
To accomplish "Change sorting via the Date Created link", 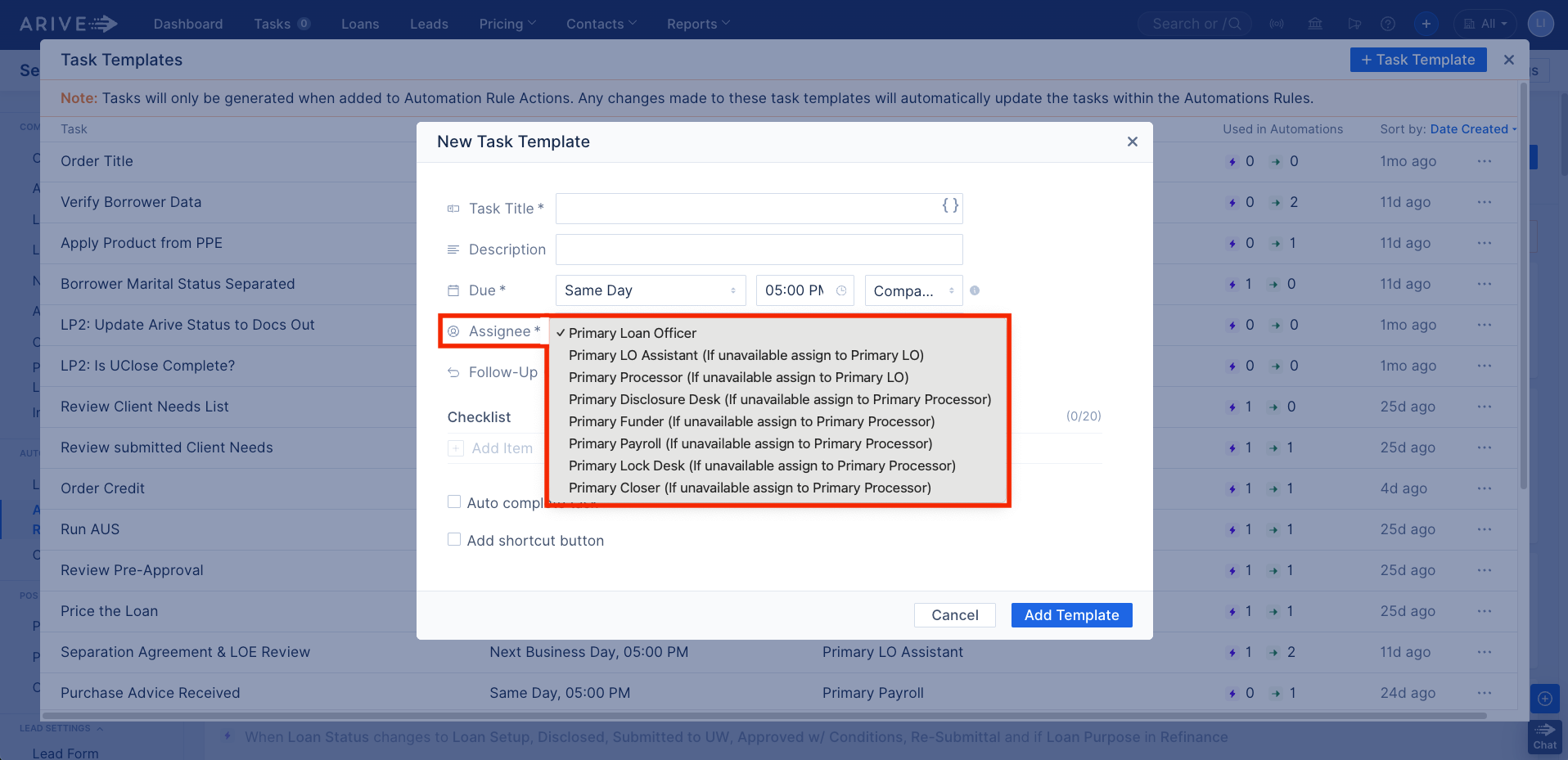I will point(1470,128).
